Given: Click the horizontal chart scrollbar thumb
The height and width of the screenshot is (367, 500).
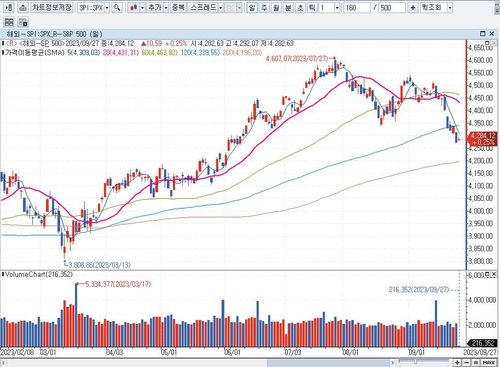Looking at the screenshot, I should 328,362.
